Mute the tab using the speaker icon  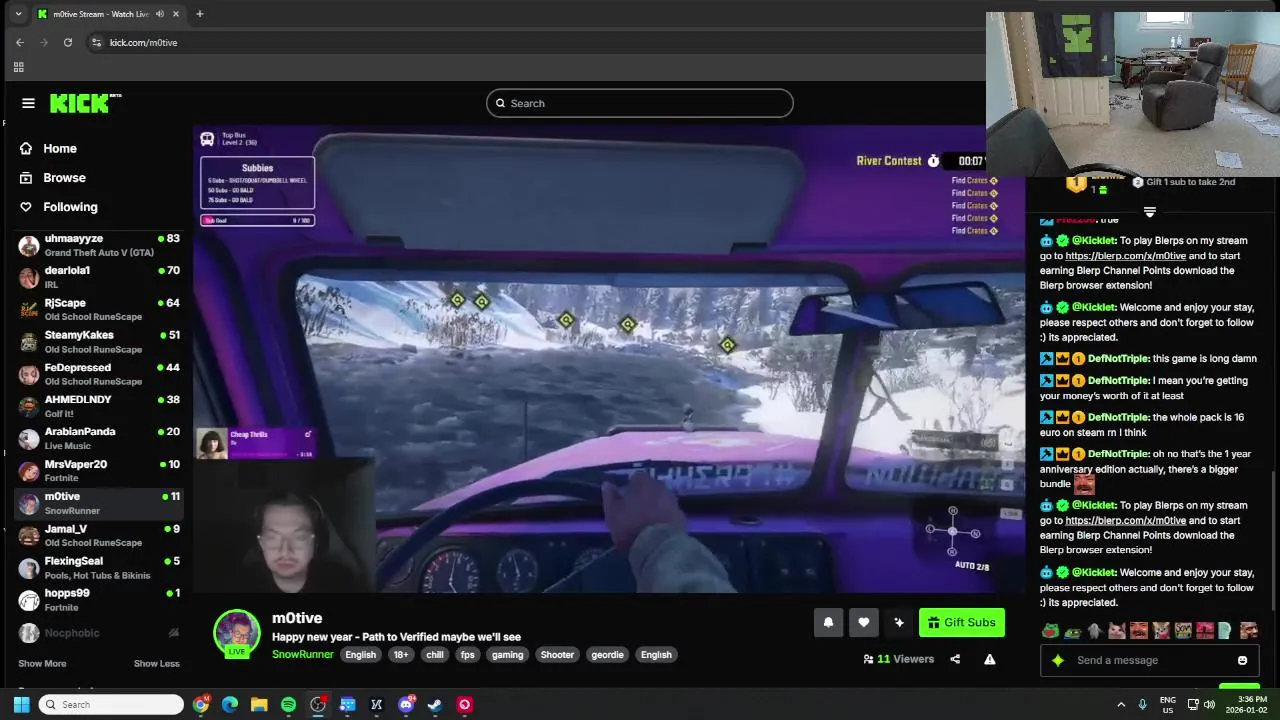[x=160, y=14]
